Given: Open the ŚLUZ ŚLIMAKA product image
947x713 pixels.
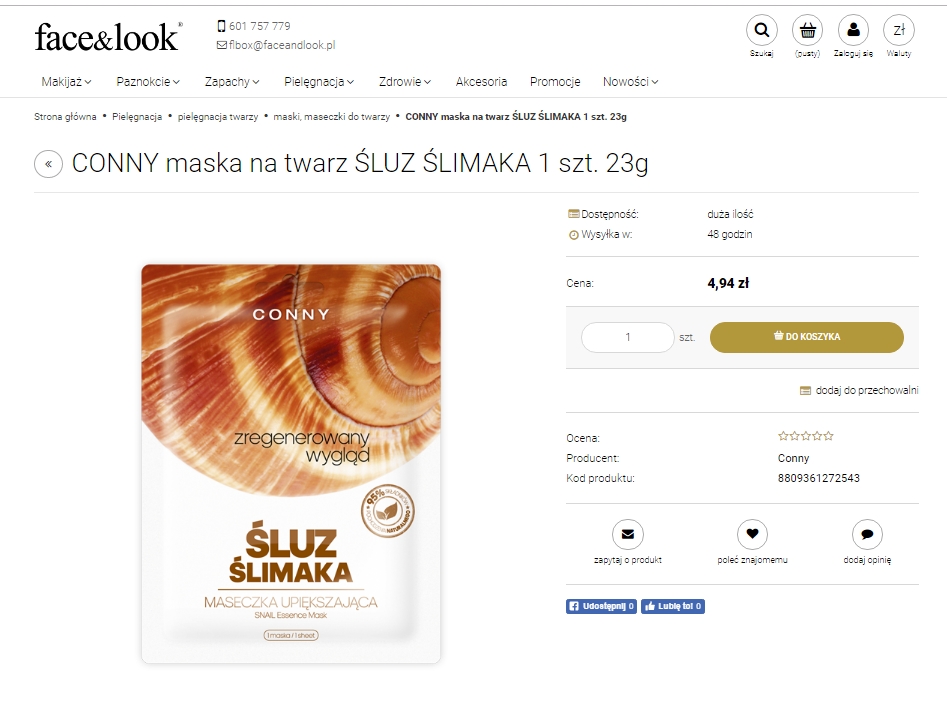Looking at the screenshot, I should coord(291,464).
